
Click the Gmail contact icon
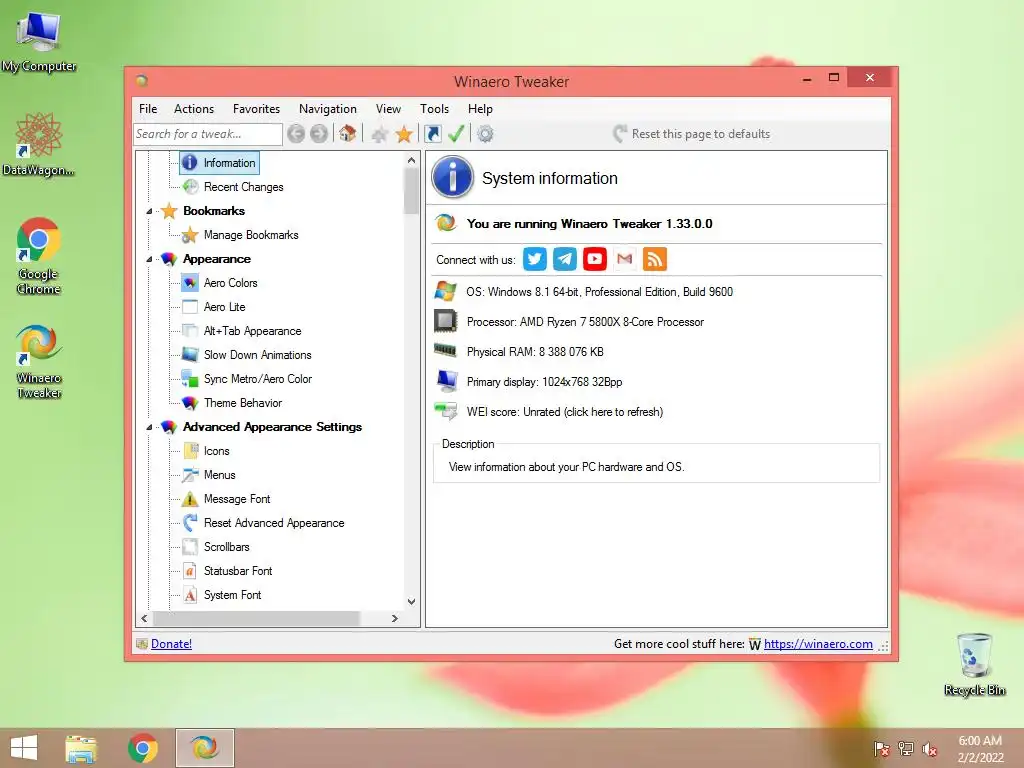pyautogui.click(x=625, y=259)
